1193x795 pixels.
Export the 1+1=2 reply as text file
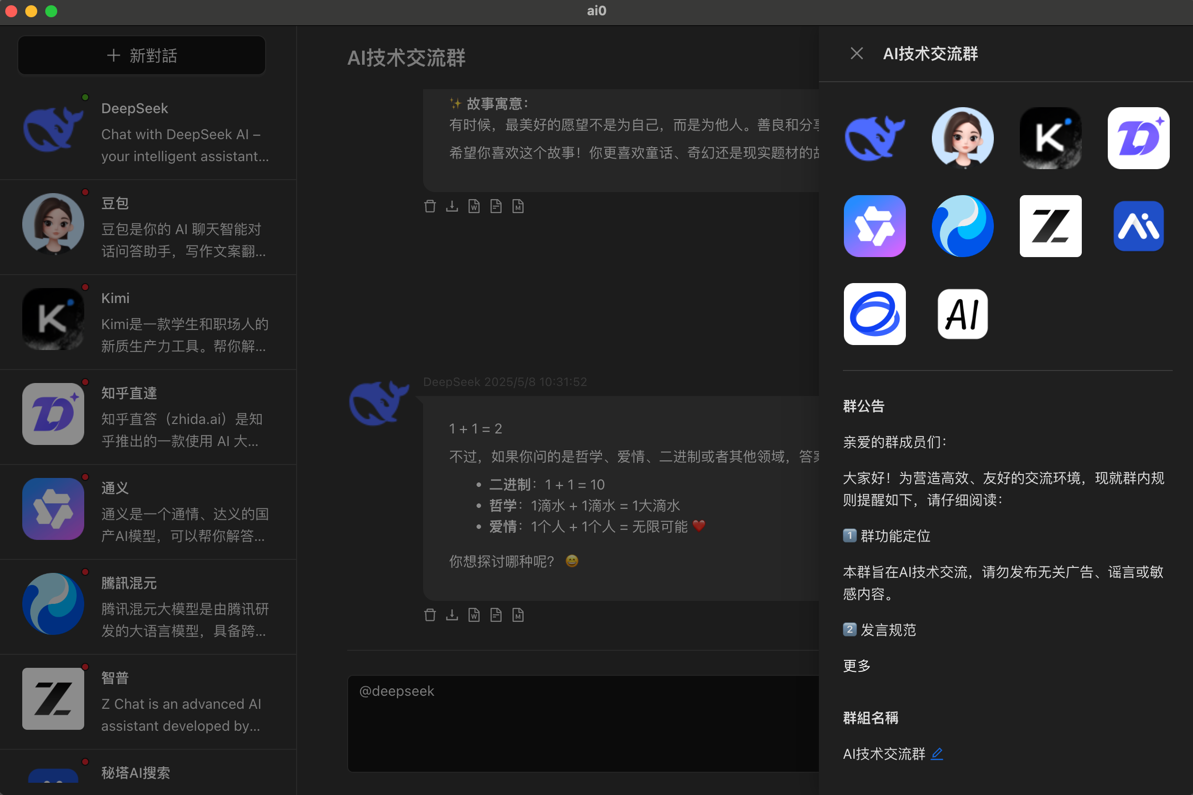[x=496, y=615]
